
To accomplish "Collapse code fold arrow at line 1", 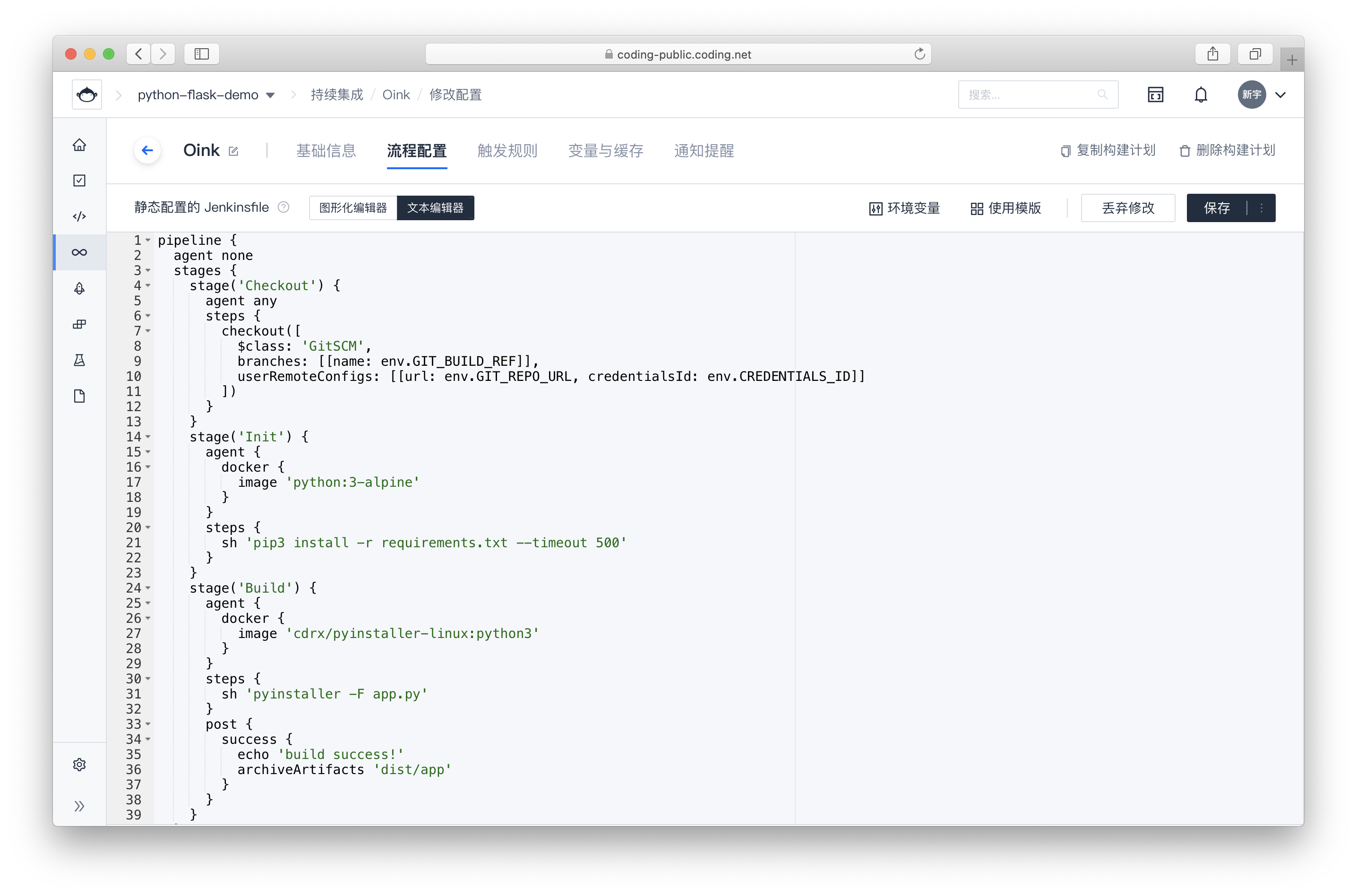I will [x=148, y=240].
